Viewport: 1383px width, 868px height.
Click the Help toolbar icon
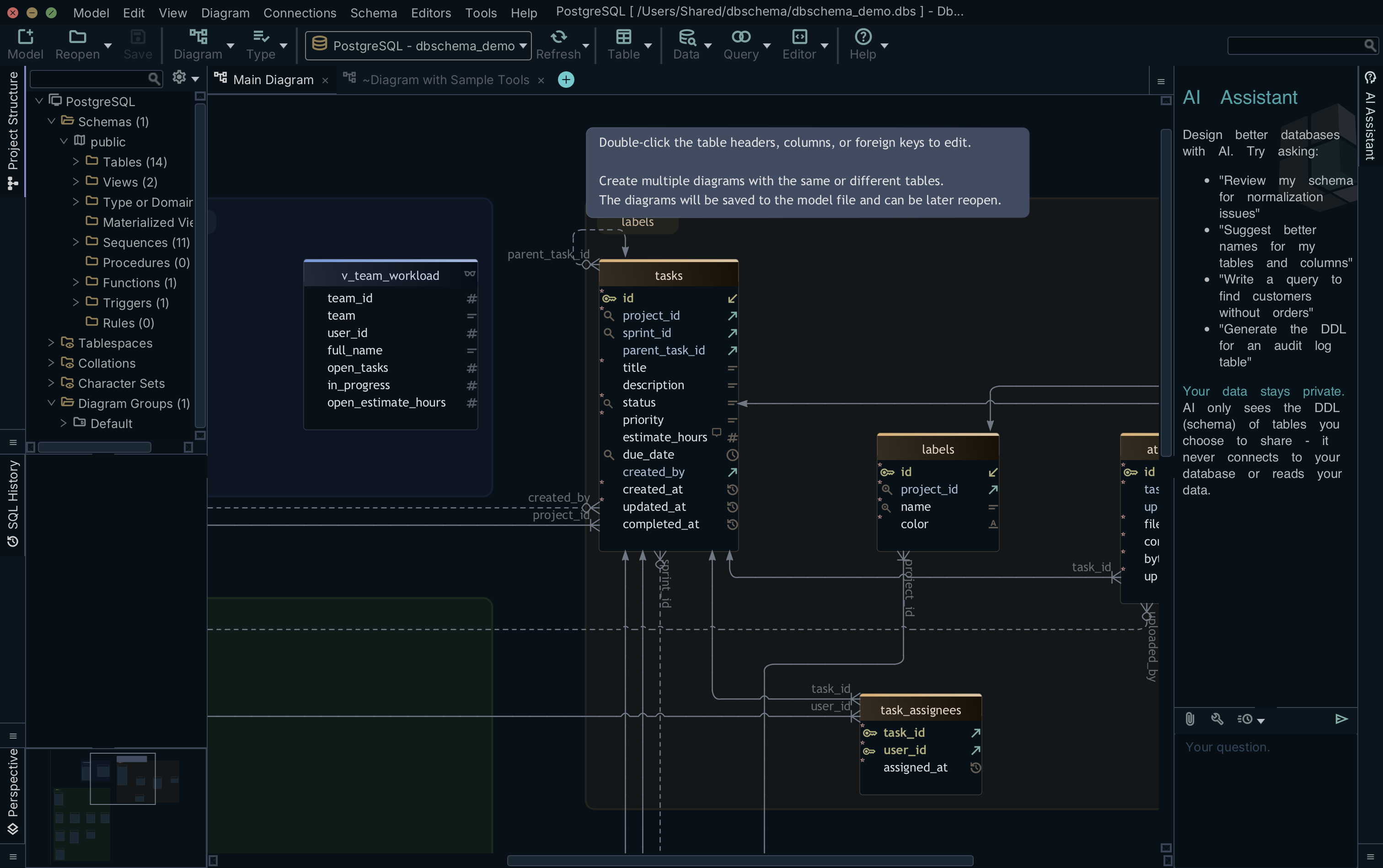click(x=863, y=38)
